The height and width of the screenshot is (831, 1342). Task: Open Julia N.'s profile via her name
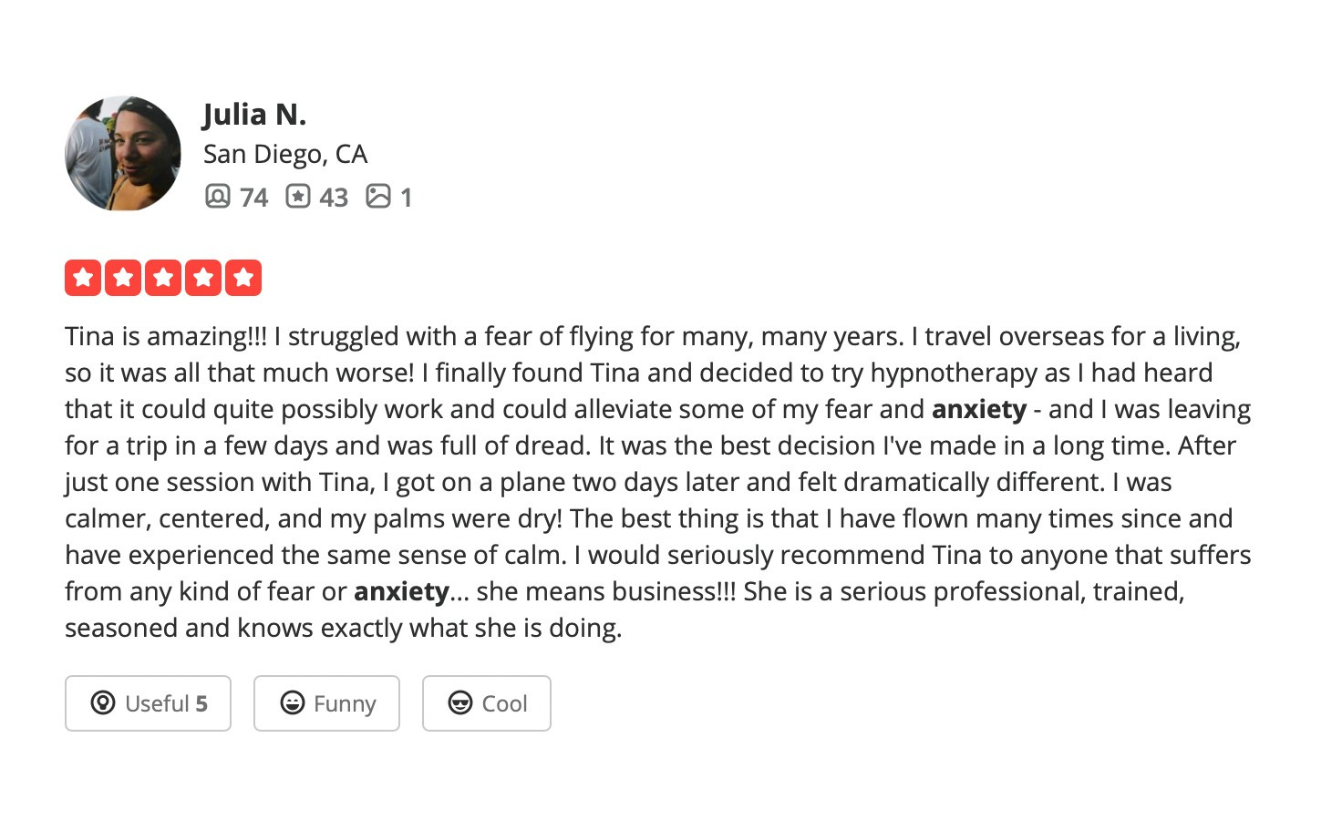pyautogui.click(x=255, y=113)
